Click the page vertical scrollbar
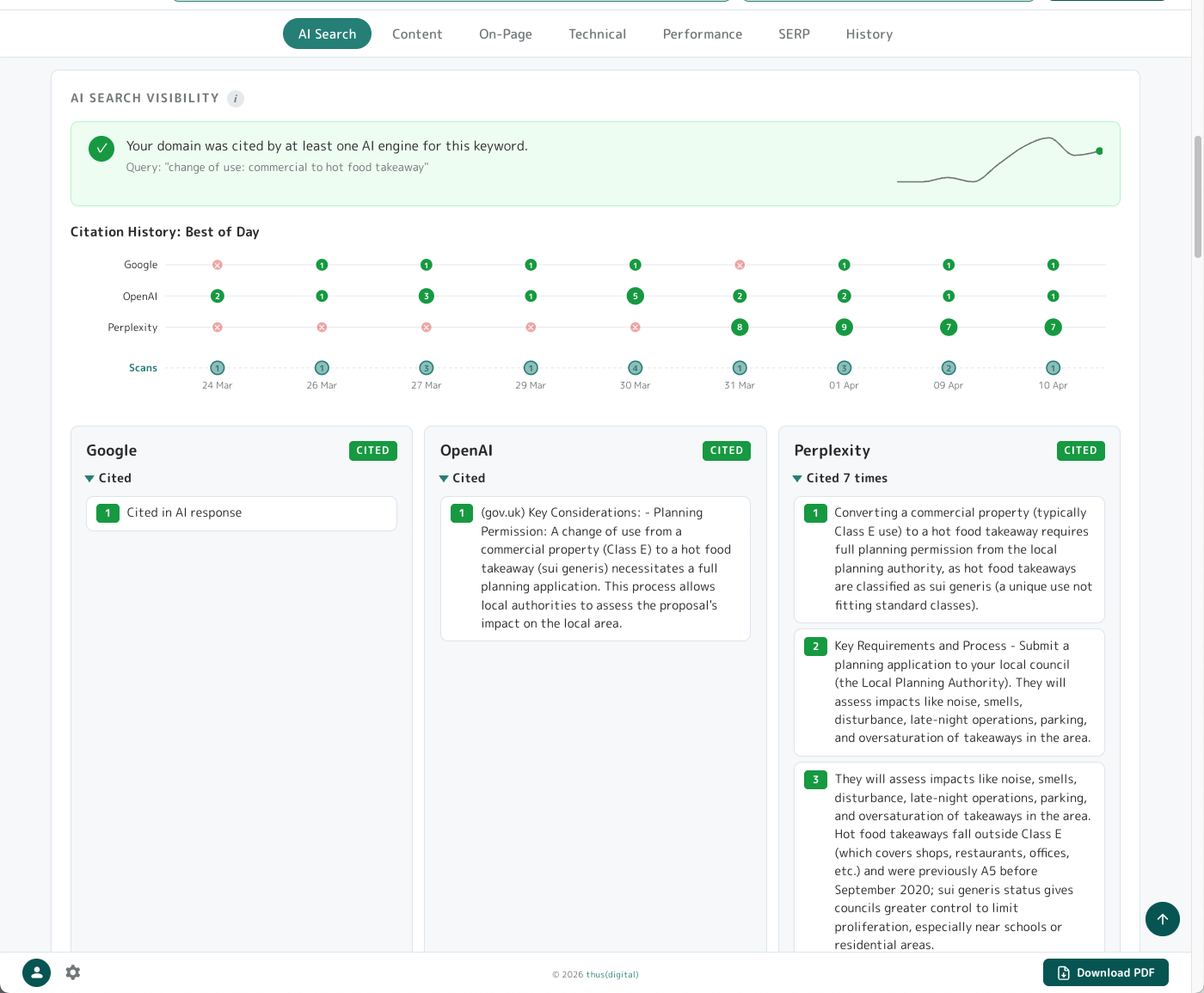 pyautogui.click(x=1198, y=197)
